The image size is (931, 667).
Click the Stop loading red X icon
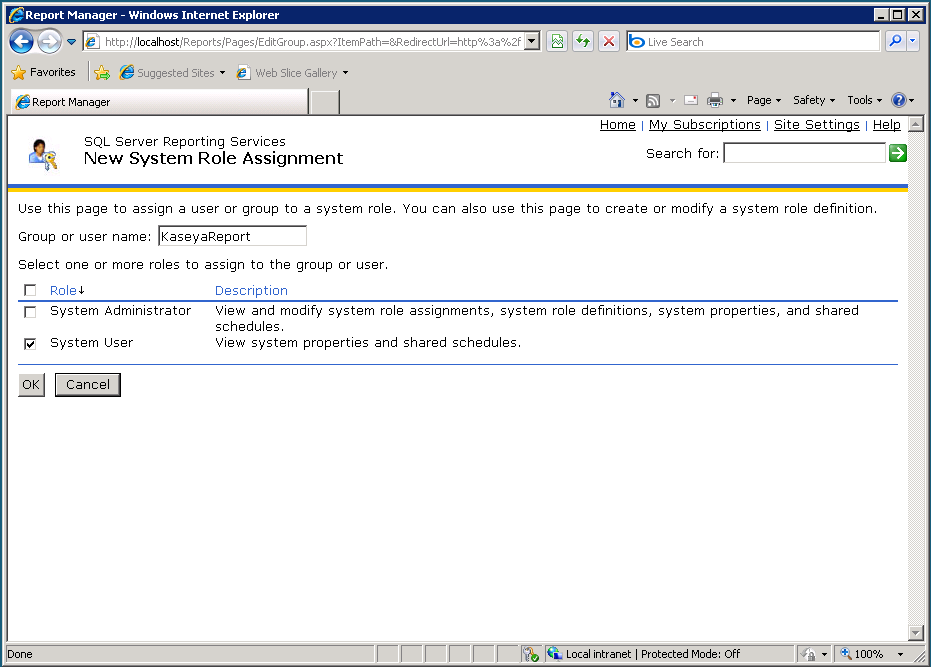[x=608, y=42]
